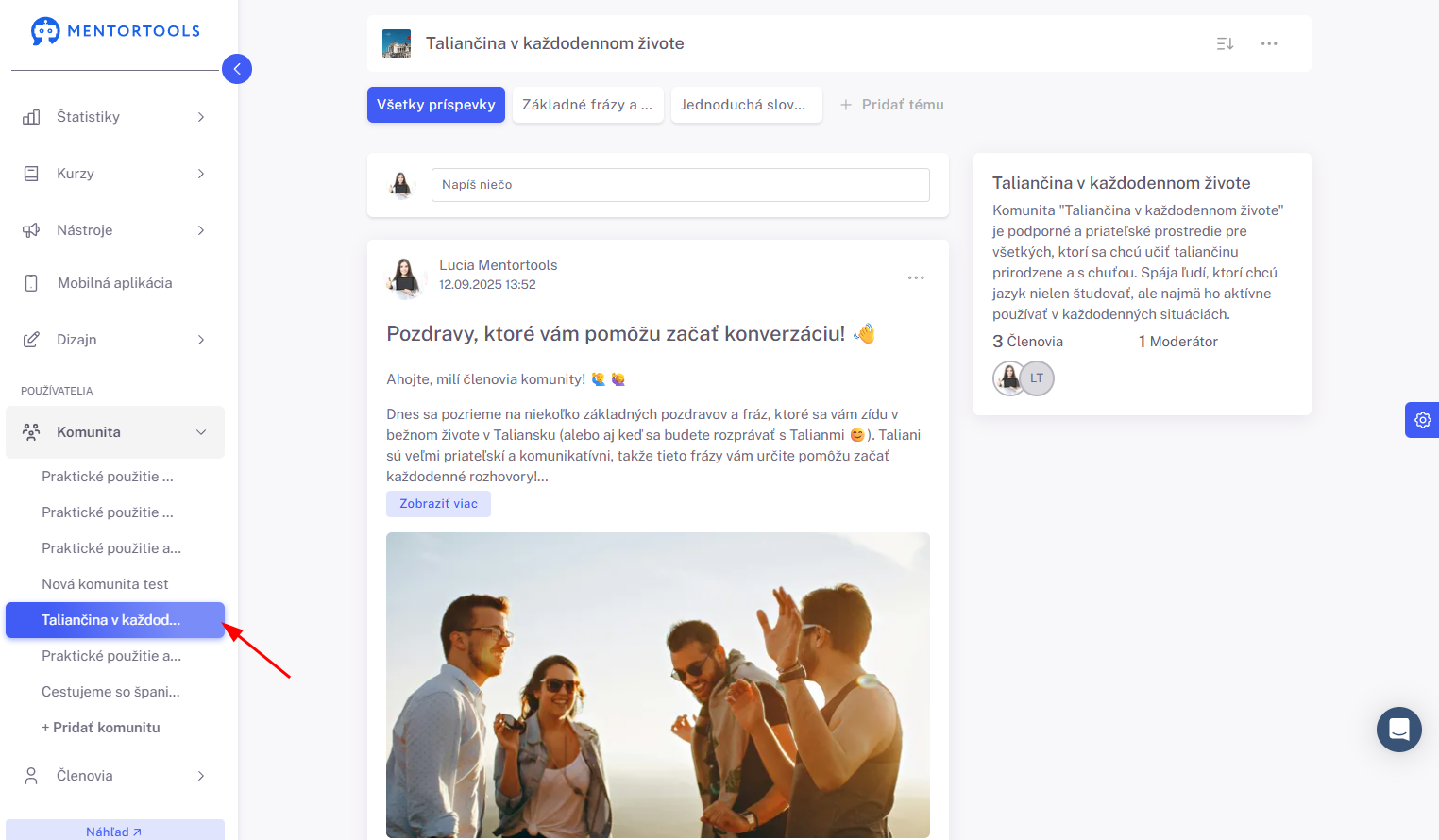Click the Napíš niečo input field
1439x840 pixels.
(680, 185)
